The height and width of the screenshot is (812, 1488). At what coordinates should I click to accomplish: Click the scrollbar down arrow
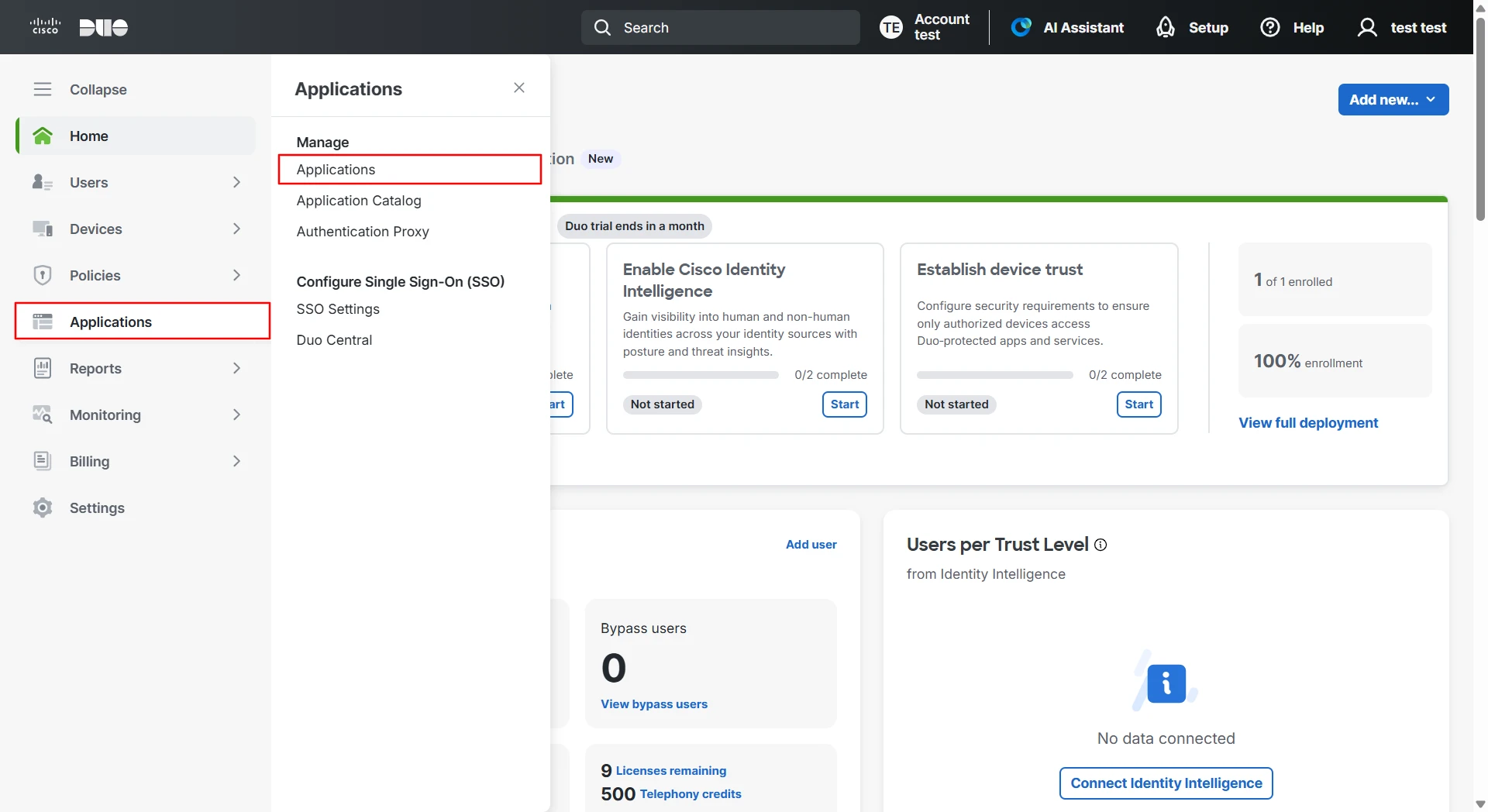point(1480,804)
